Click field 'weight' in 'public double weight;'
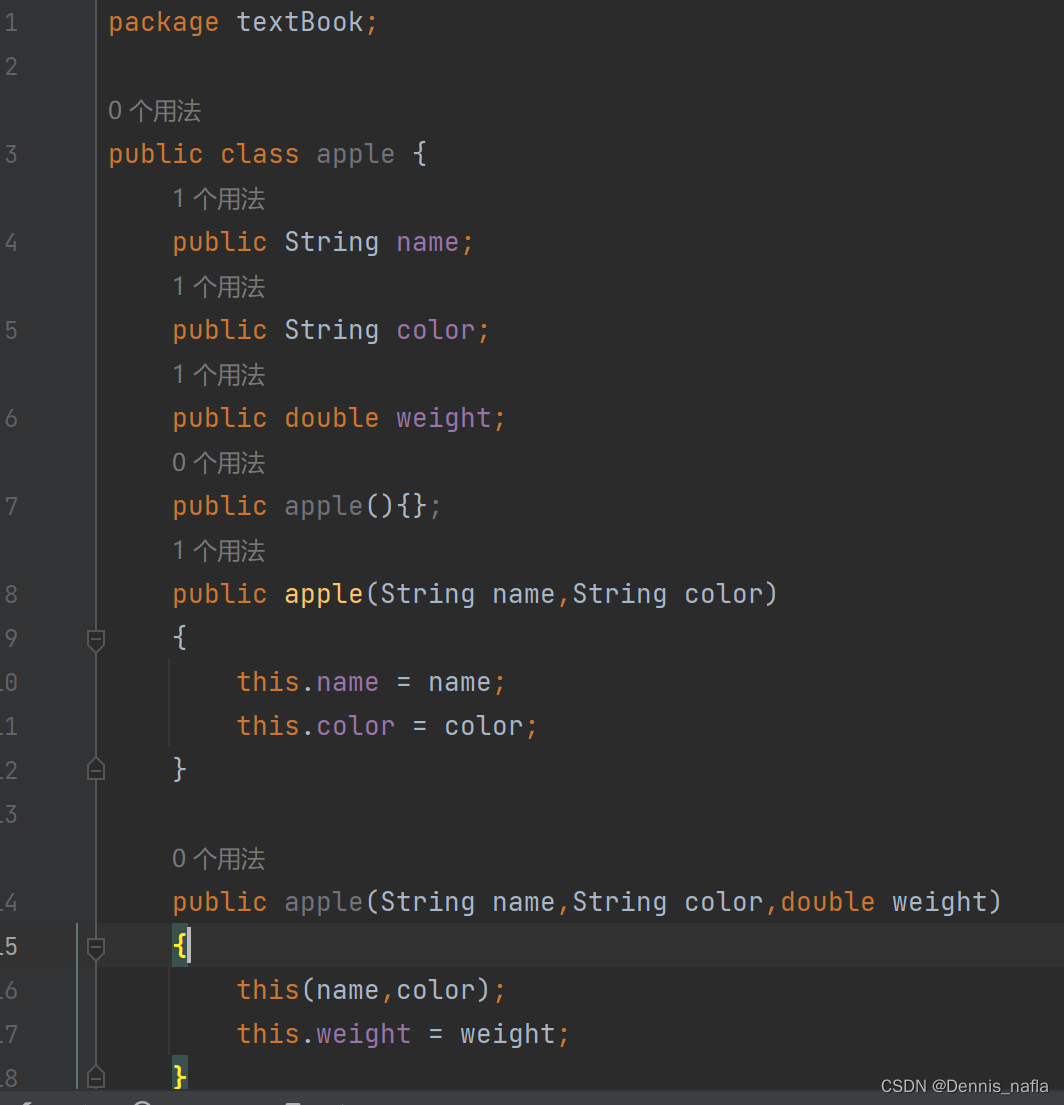 tap(444, 419)
